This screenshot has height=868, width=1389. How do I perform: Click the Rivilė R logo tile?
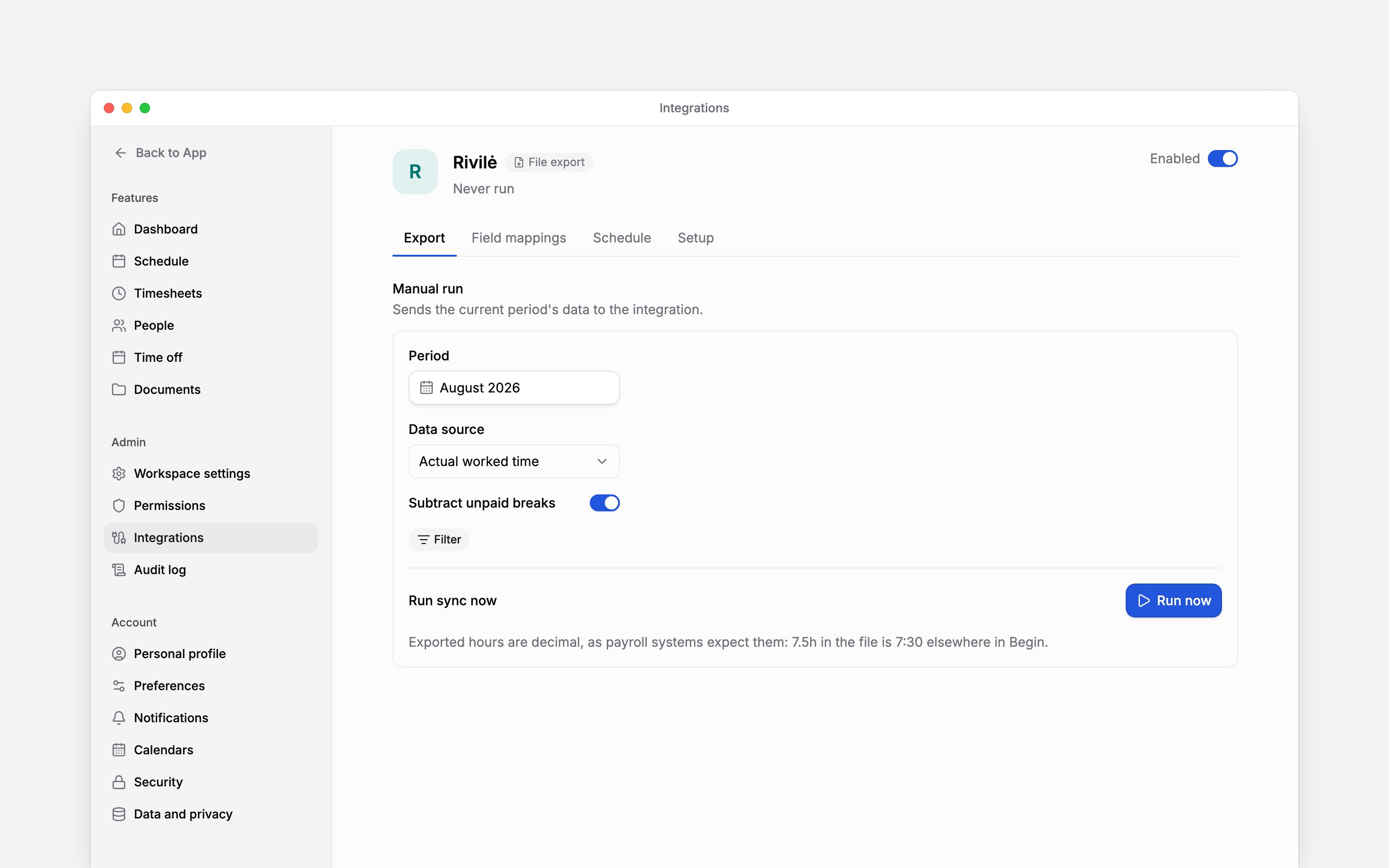(415, 172)
